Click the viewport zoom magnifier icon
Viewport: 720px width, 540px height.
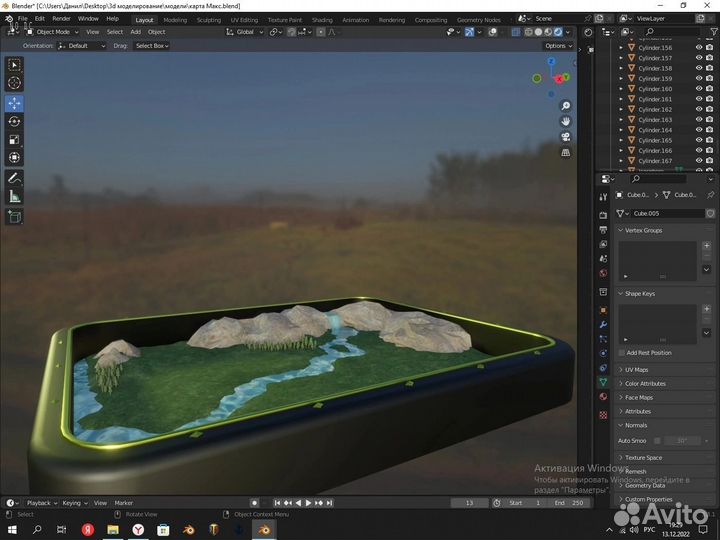566,106
